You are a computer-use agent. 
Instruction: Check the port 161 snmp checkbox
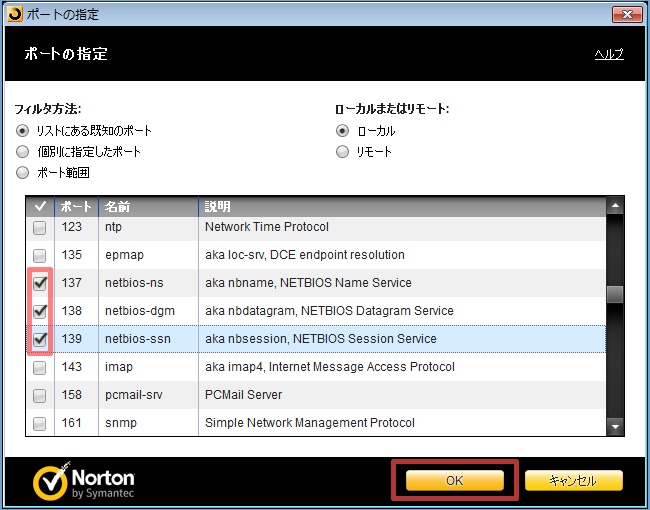pos(40,423)
